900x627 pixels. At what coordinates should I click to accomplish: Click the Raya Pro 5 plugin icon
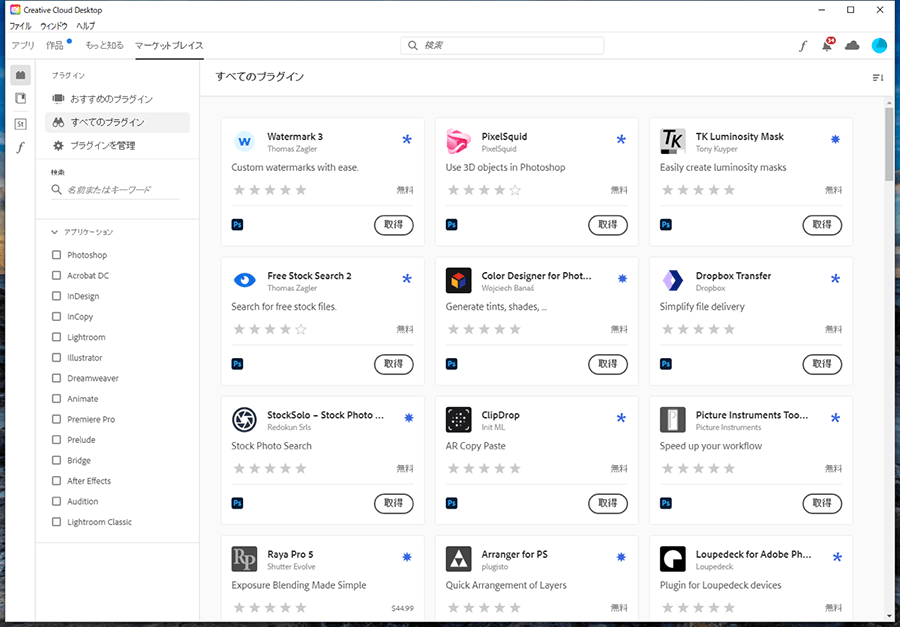point(245,559)
